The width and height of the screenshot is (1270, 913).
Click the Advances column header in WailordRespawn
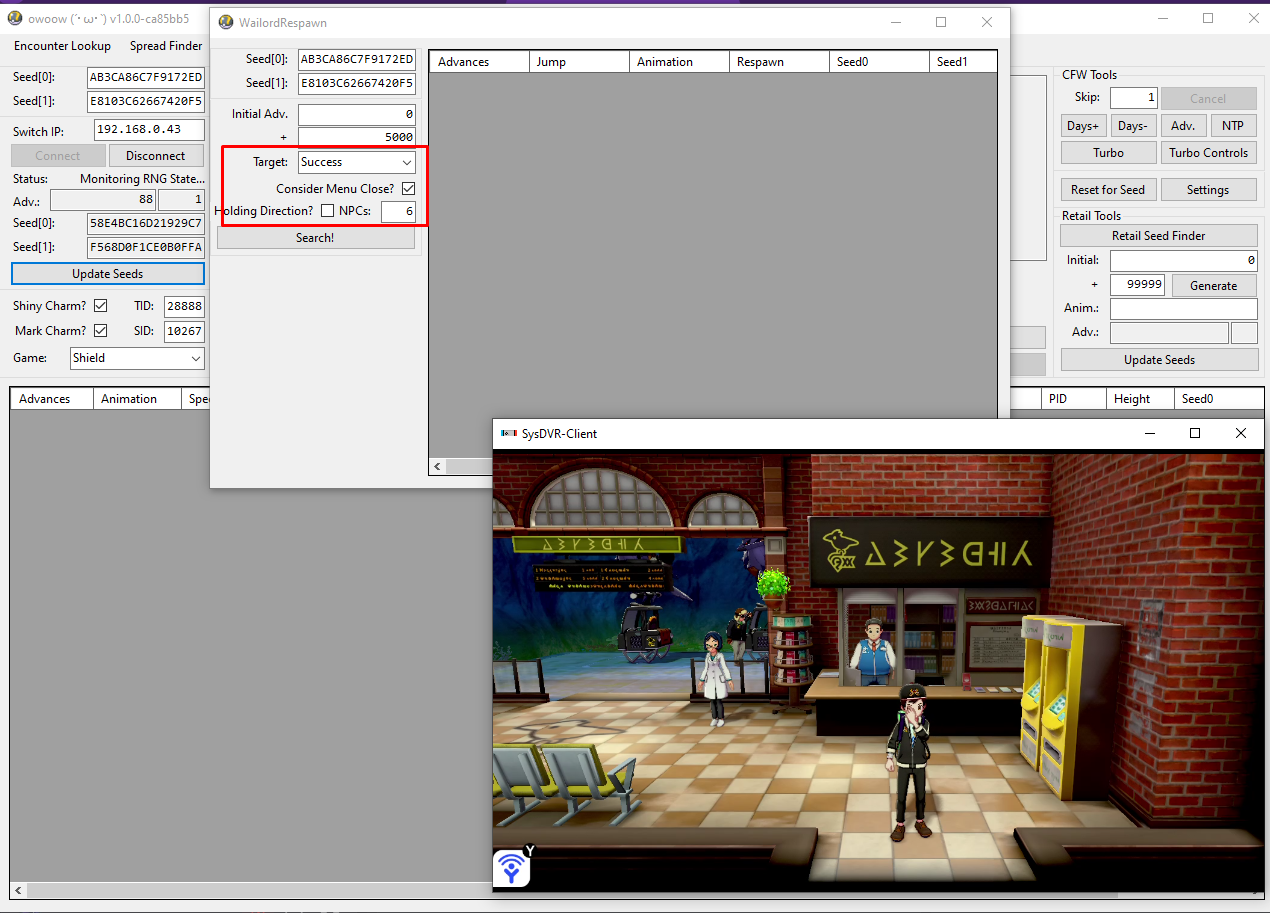479,62
